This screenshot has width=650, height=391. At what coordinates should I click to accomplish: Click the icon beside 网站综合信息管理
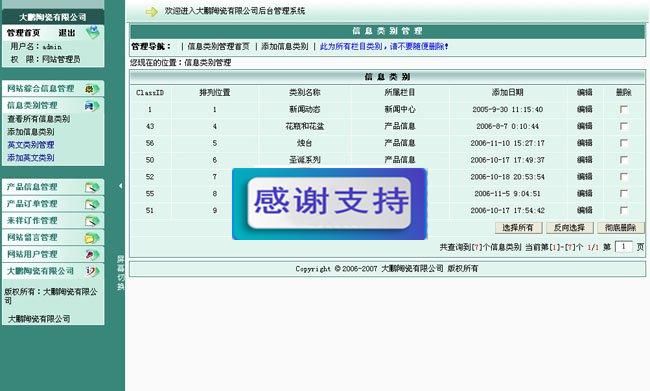click(x=92, y=89)
